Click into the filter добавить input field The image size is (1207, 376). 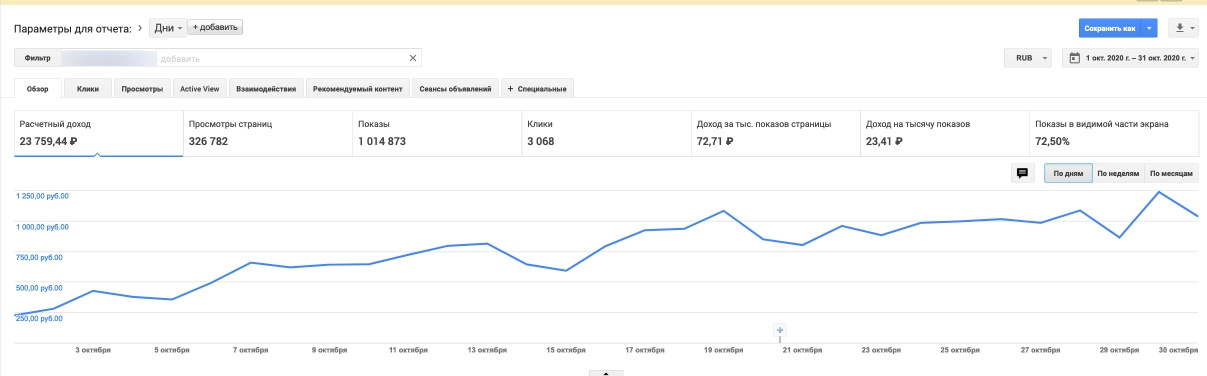pos(288,58)
